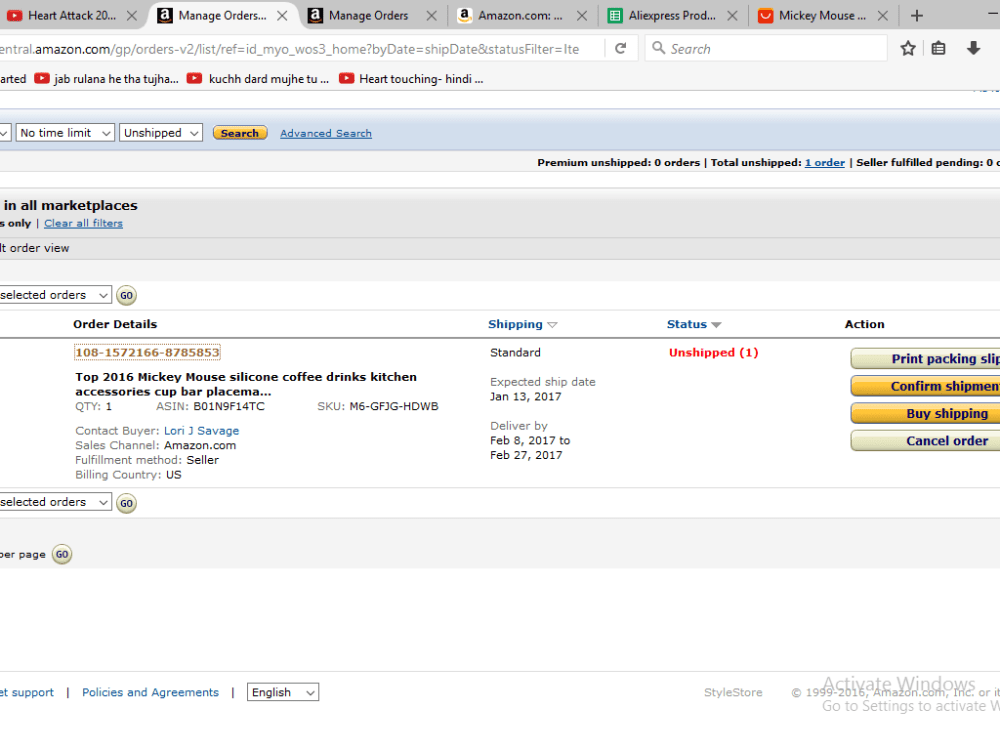
Task: Click the upper GO button beside selected orders
Action: click(126, 295)
